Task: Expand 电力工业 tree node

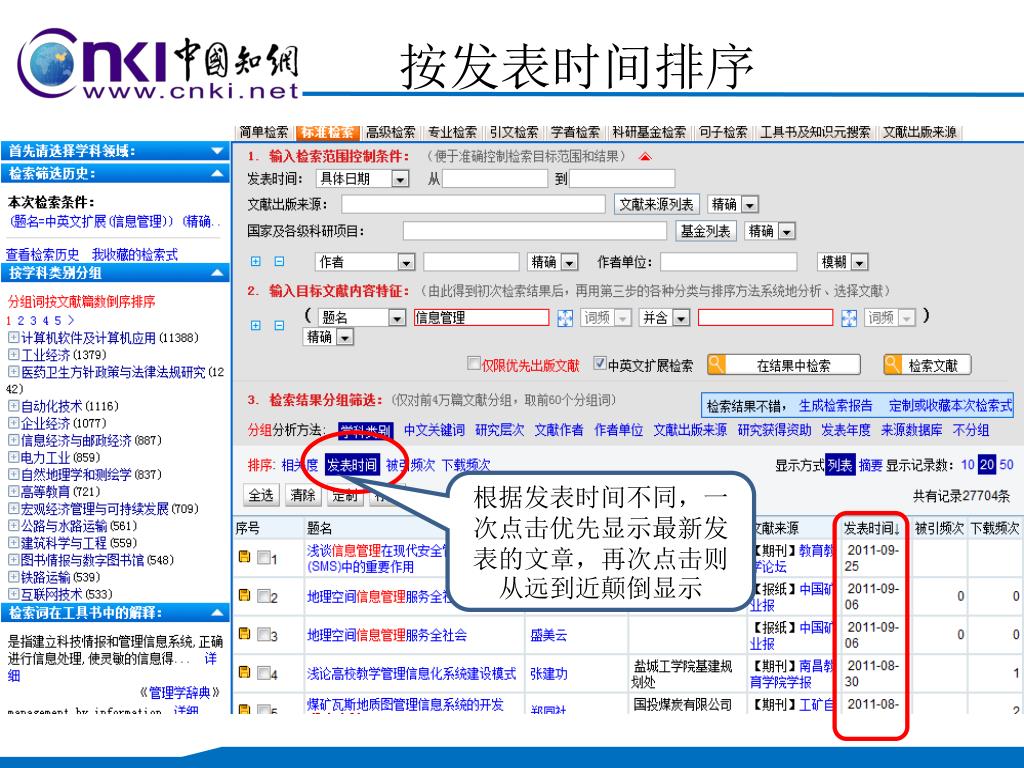Action: pyautogui.click(x=13, y=457)
